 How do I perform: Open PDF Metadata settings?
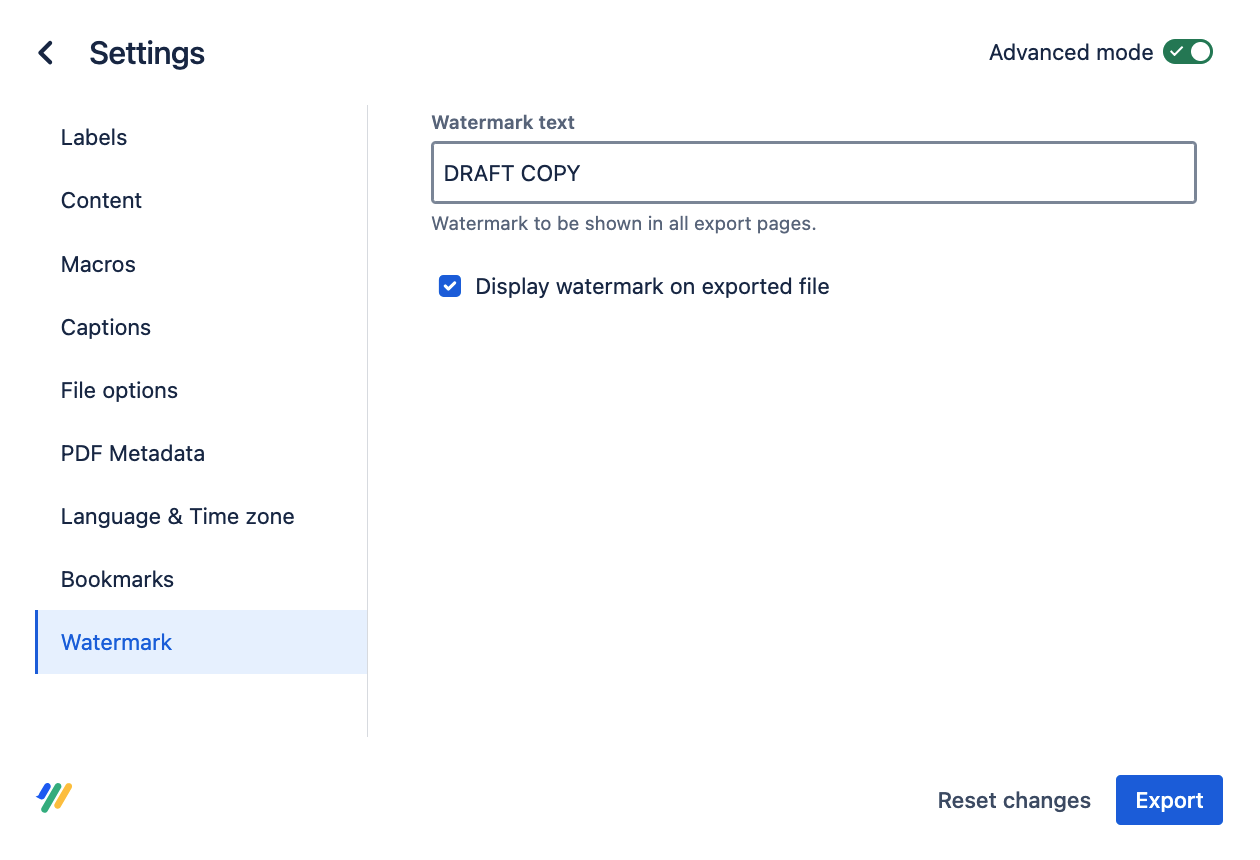pyautogui.click(x=133, y=454)
